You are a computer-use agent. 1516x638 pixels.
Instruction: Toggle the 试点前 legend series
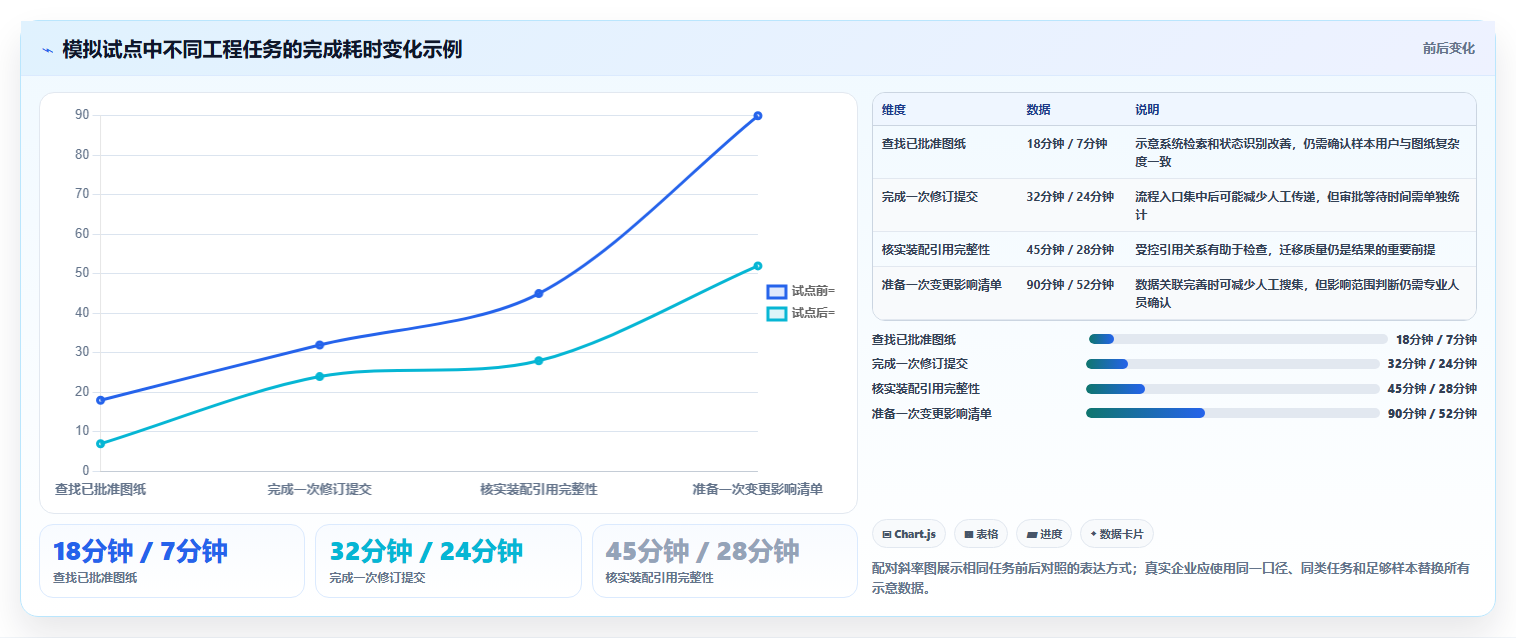click(x=801, y=291)
